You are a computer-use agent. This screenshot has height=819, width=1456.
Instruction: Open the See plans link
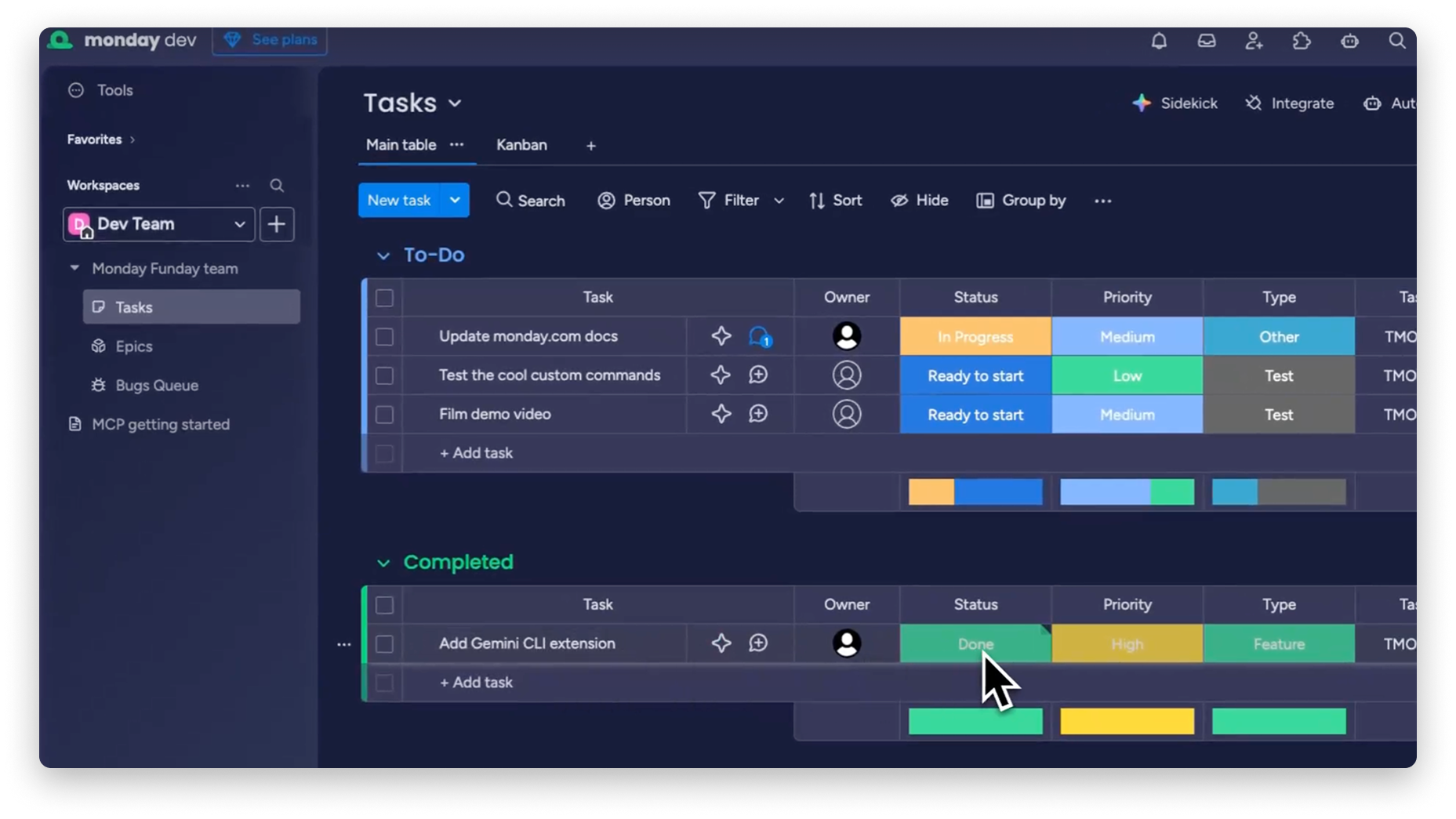(x=269, y=39)
